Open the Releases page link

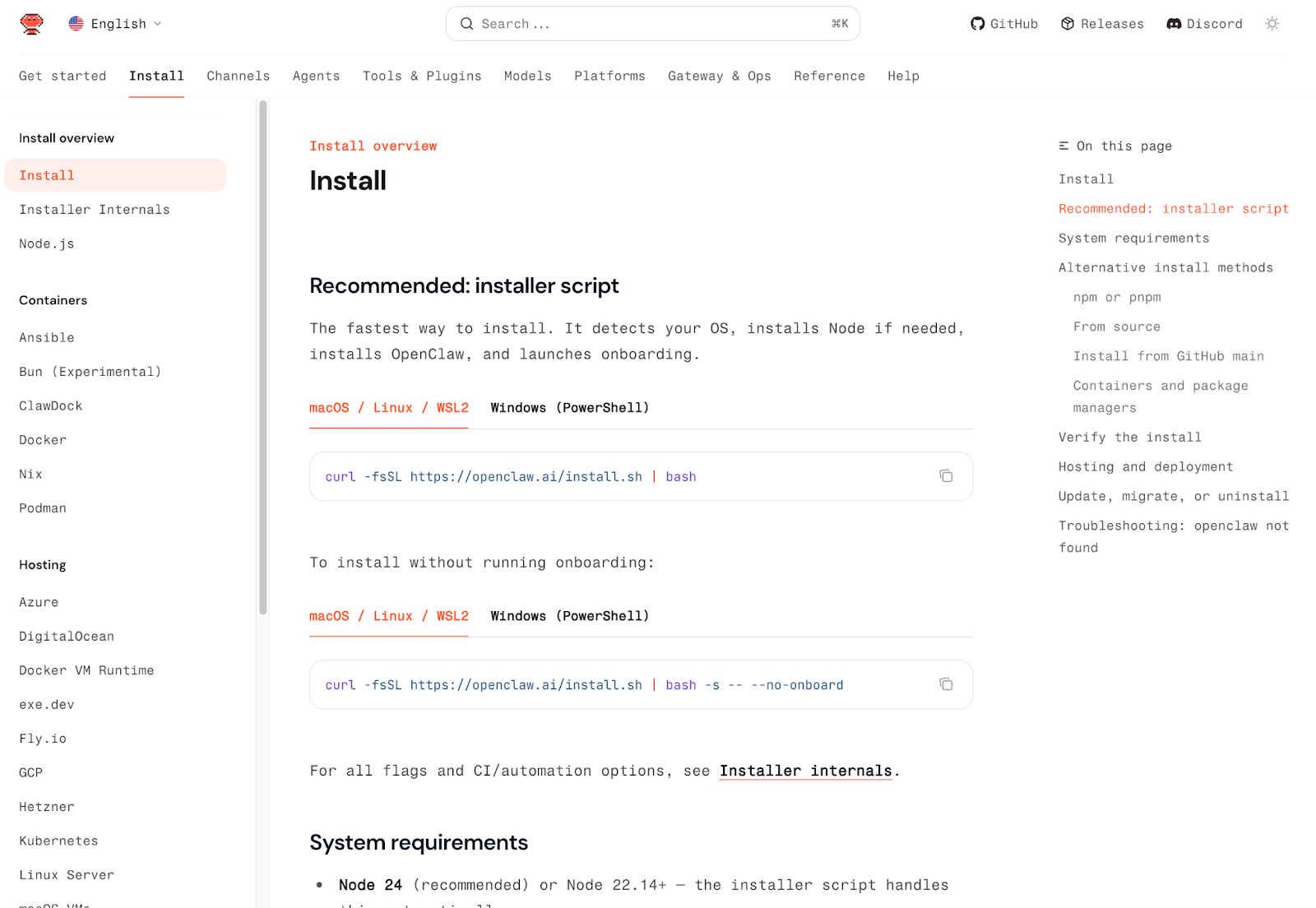(x=1102, y=24)
